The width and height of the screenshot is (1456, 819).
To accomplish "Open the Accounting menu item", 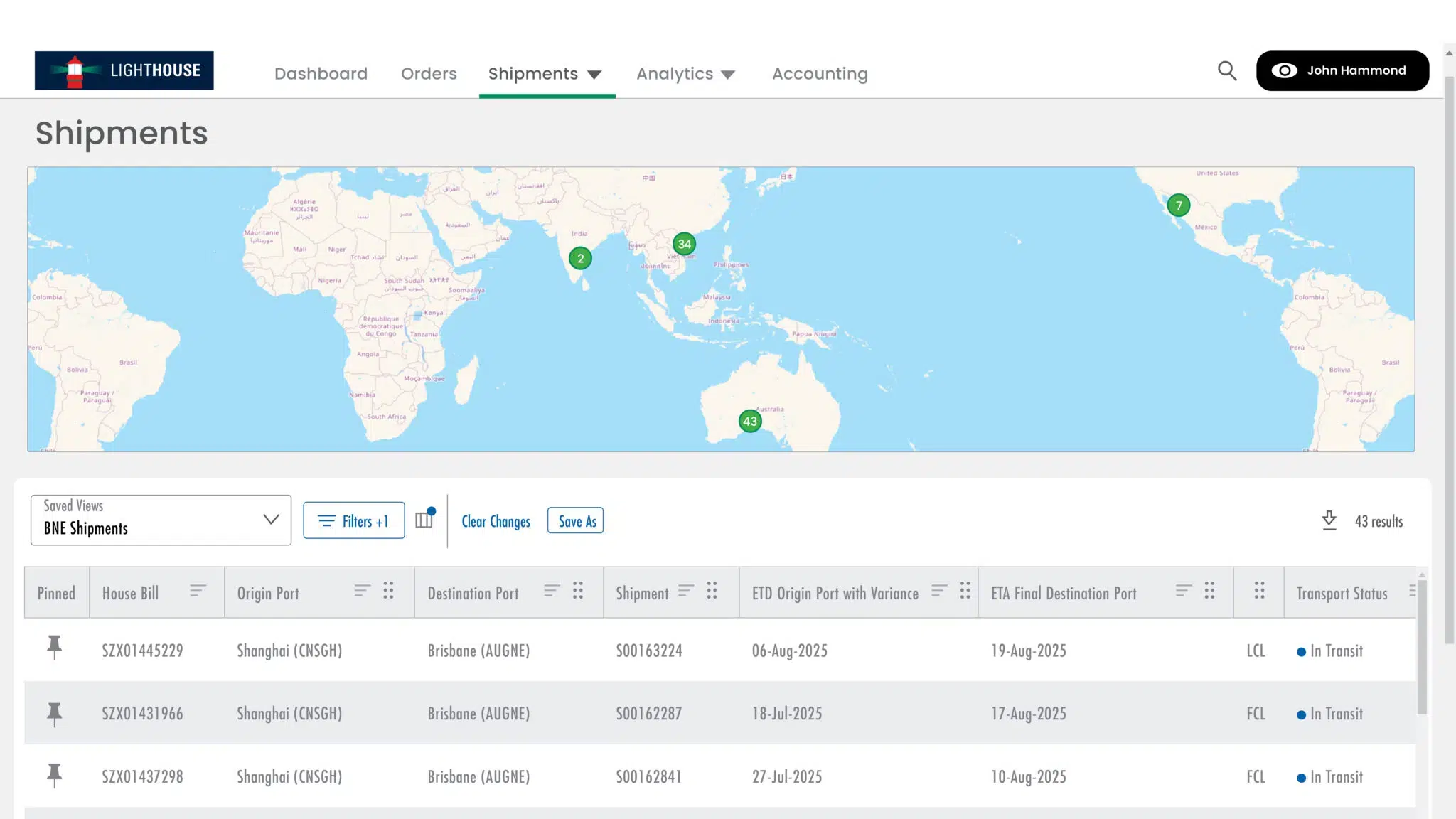I will [x=820, y=73].
